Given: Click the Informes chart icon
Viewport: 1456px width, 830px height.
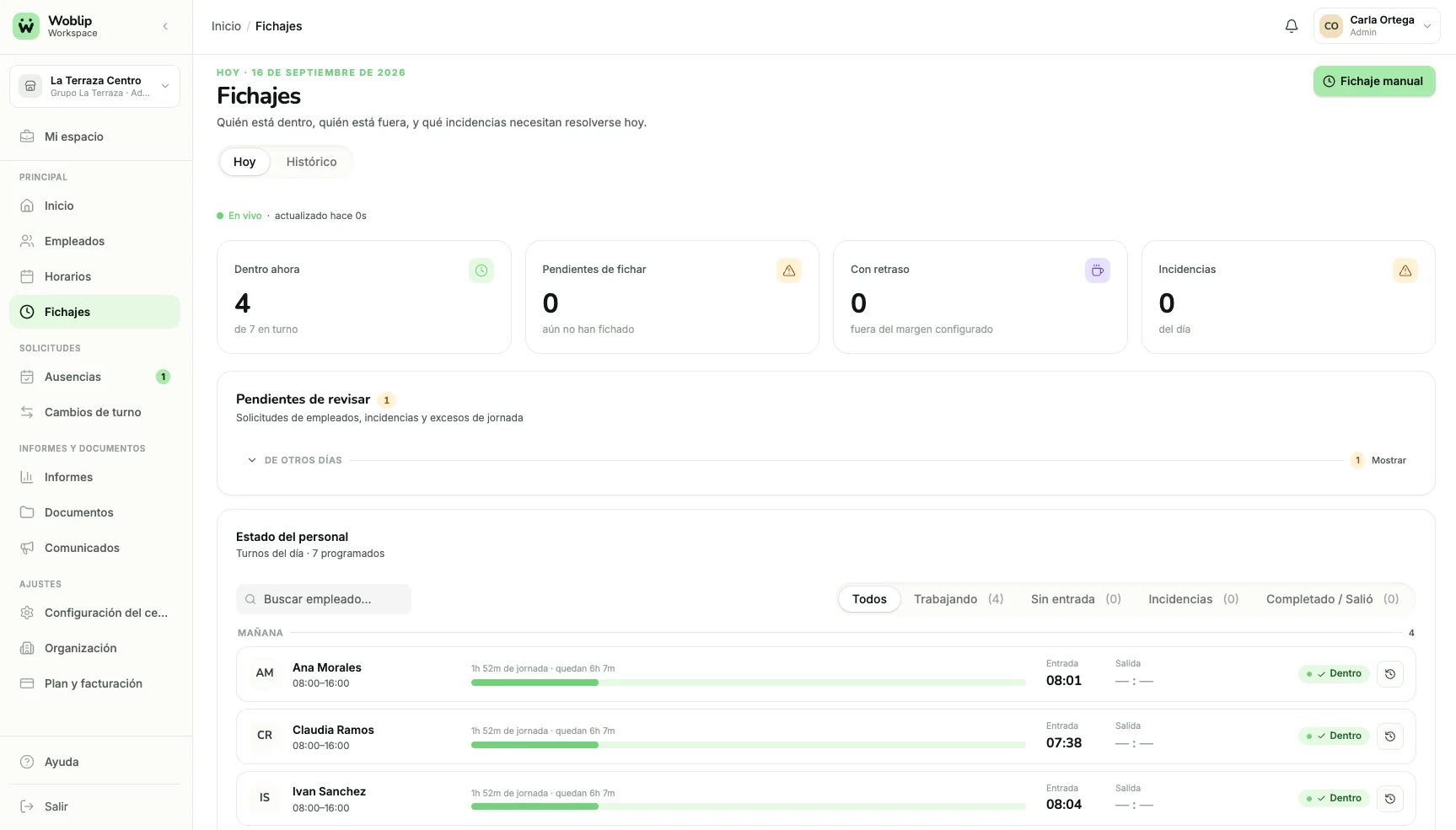Looking at the screenshot, I should 27,477.
